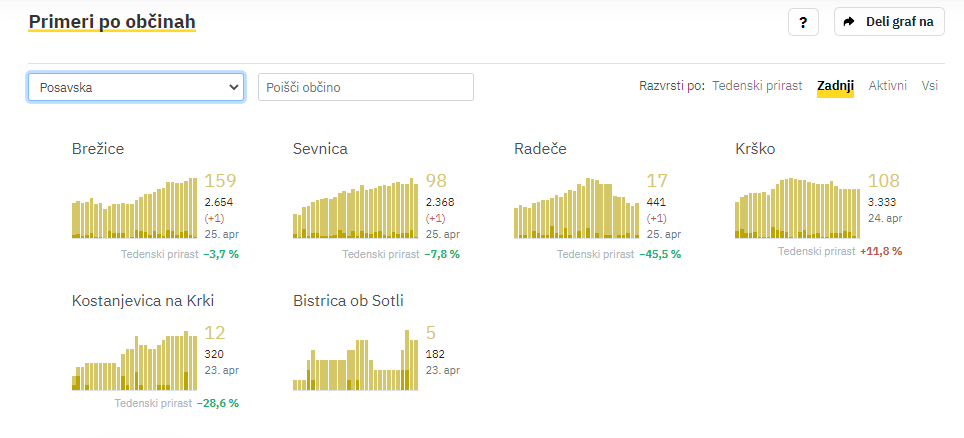The image size is (964, 438).
Task: Sort by Tedenski prirast
Action: tap(757, 86)
